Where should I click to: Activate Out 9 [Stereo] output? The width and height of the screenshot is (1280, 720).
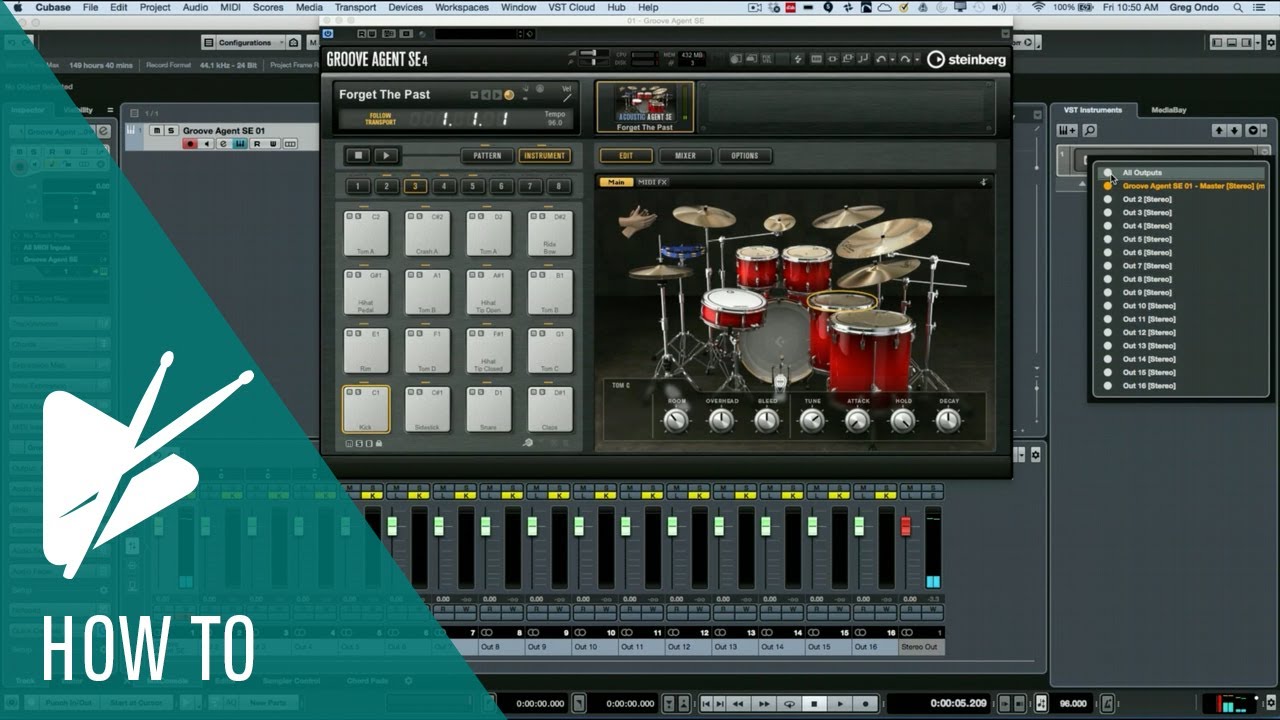click(x=1180, y=292)
